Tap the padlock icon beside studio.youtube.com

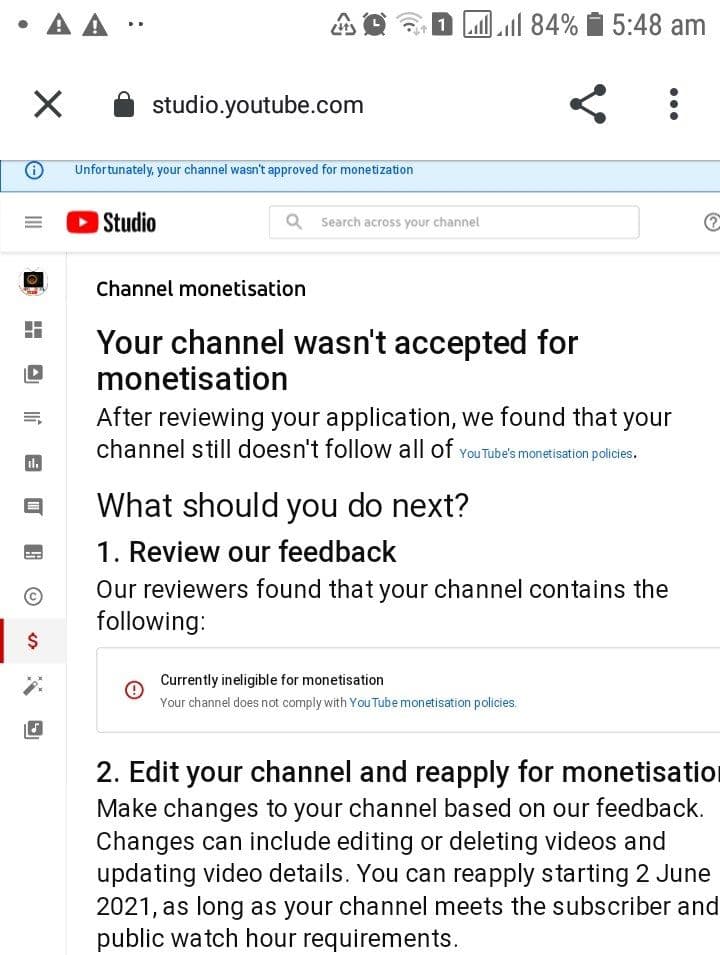coord(124,104)
